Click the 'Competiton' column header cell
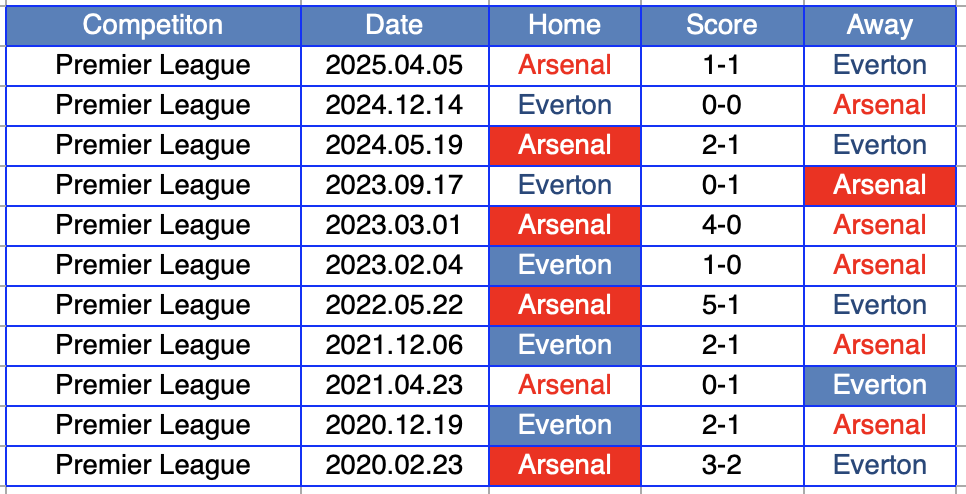This screenshot has height=494, width=966. (x=153, y=25)
